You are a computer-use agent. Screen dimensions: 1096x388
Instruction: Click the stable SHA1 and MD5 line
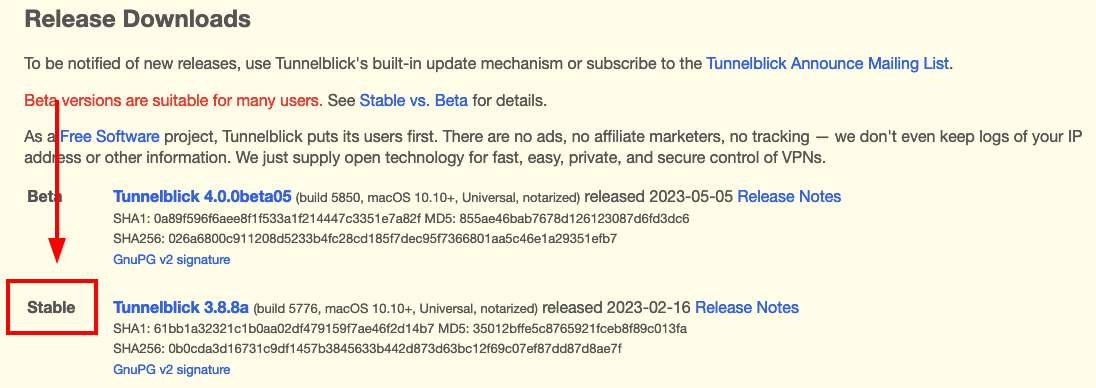(x=400, y=328)
